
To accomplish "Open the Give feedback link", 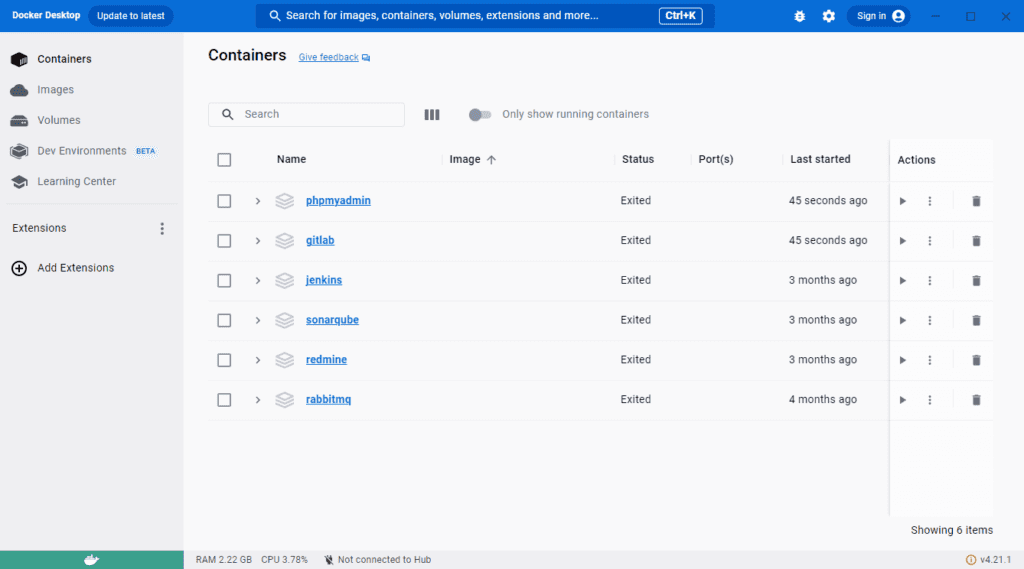I will coord(329,58).
